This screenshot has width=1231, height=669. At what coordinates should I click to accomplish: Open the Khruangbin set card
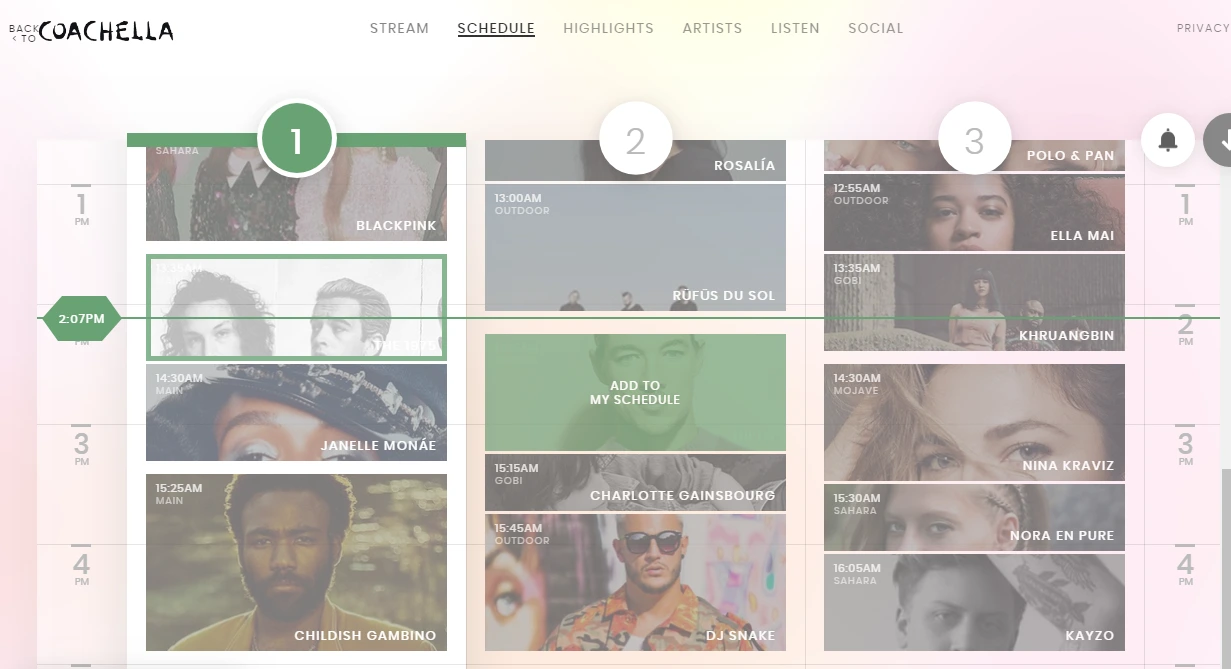(974, 302)
